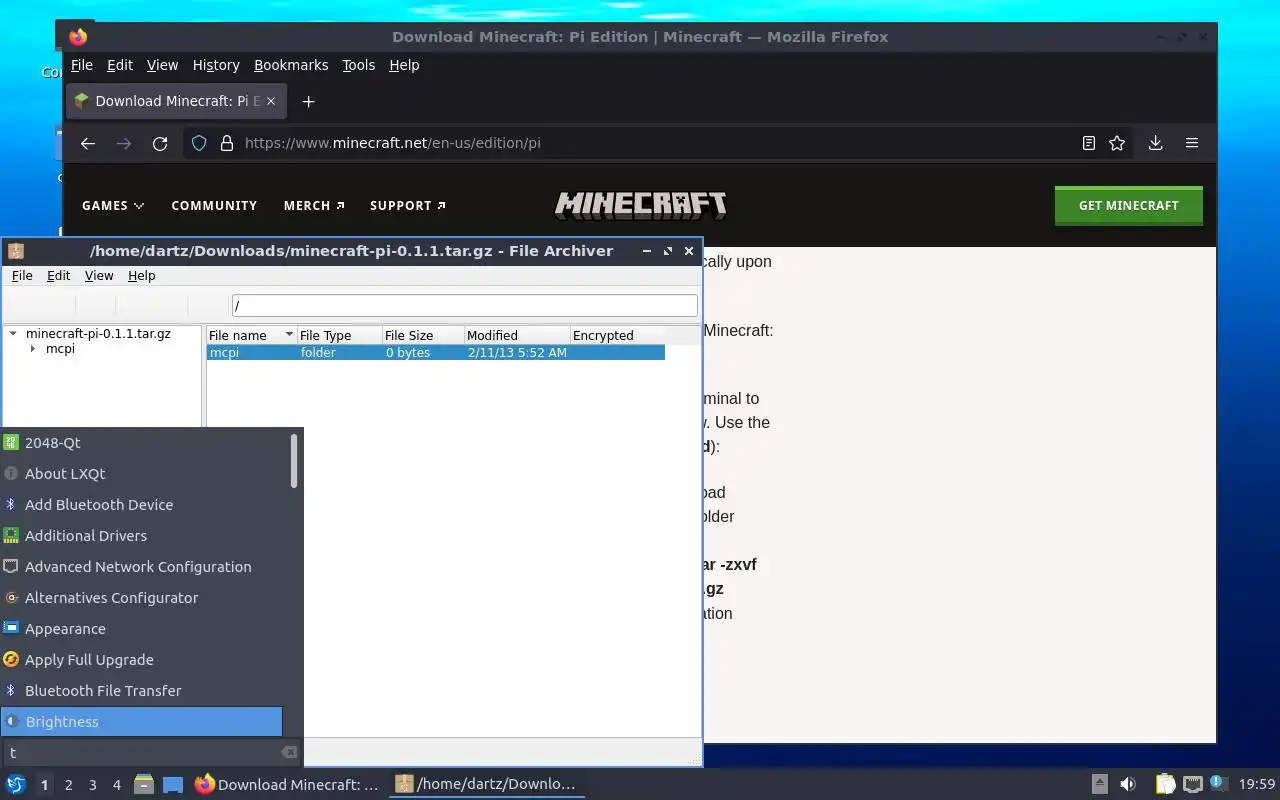Click Firefox back arrow button
The width and height of the screenshot is (1280, 800).
[88, 143]
